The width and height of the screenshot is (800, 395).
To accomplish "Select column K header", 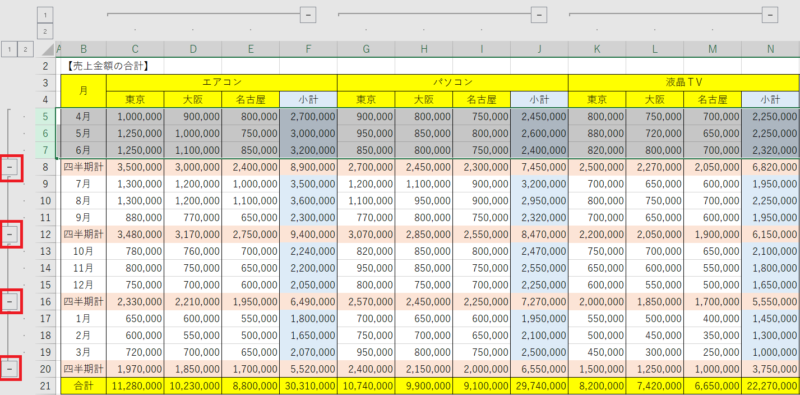I will 597,49.
